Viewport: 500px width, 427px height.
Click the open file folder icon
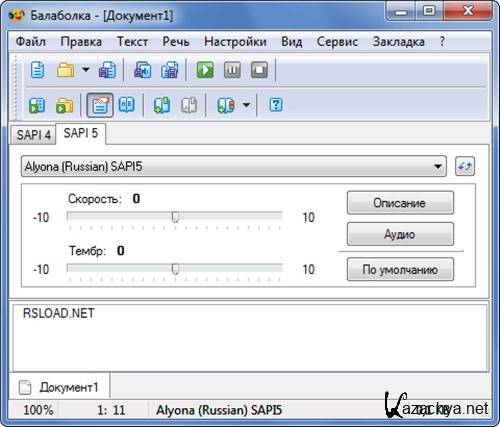(65, 70)
